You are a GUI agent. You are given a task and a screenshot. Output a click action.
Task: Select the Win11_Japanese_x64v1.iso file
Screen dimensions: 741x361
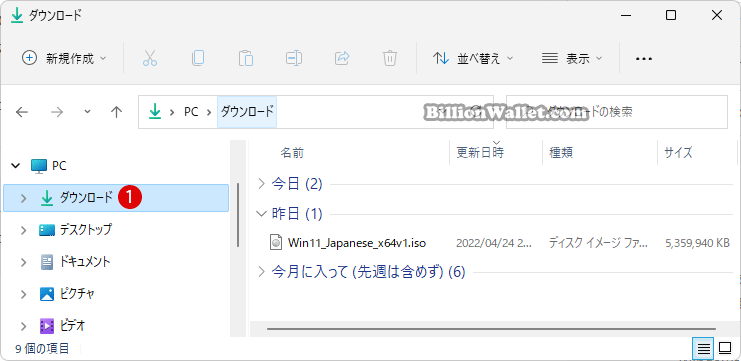(x=357, y=243)
